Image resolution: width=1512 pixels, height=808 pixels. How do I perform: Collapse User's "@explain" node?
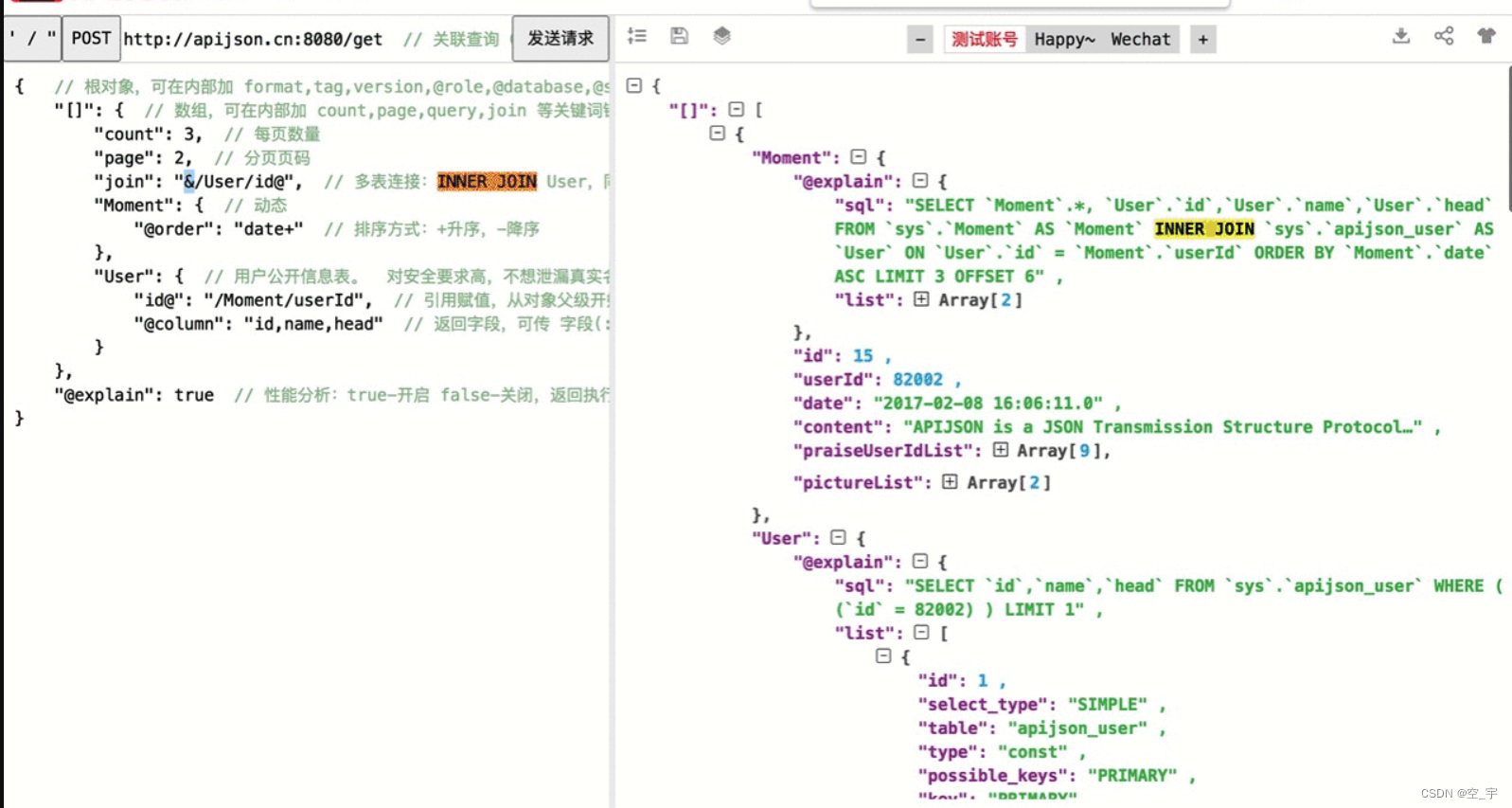[x=920, y=561]
